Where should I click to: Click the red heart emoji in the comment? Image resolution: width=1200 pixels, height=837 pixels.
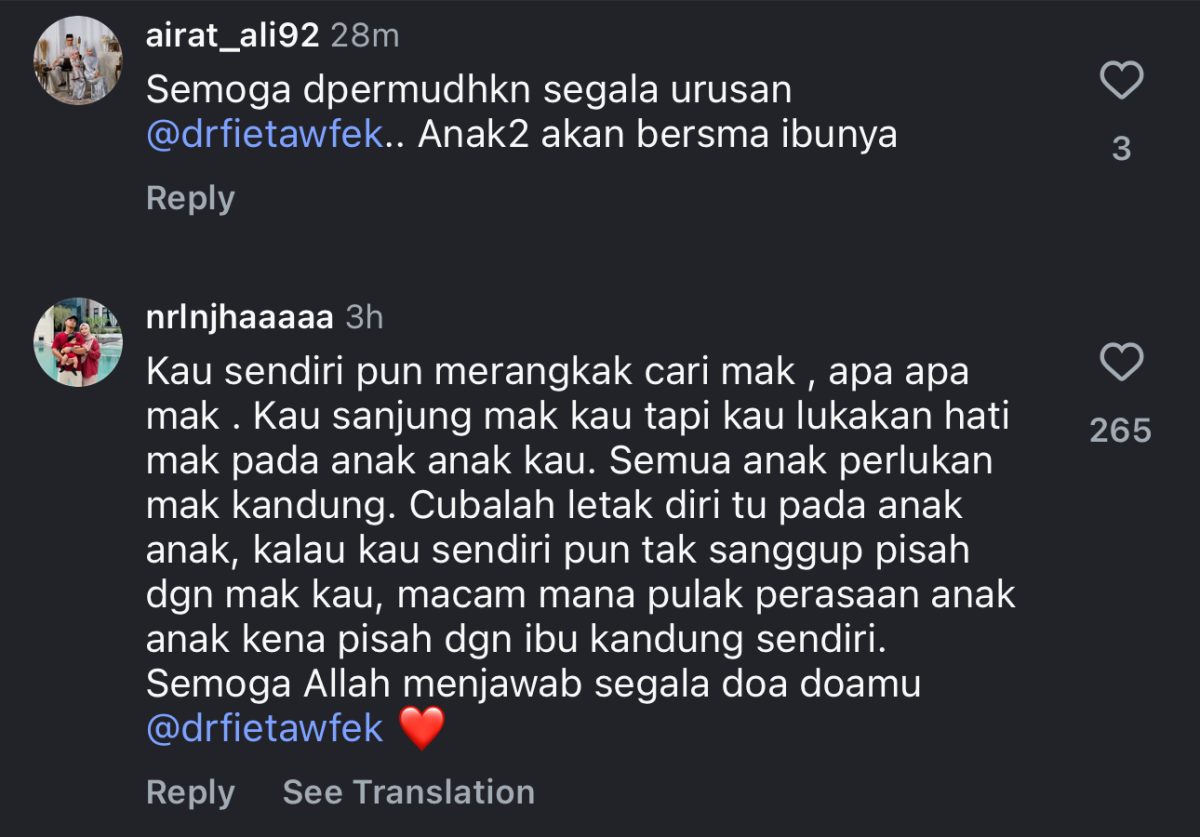pyautogui.click(x=421, y=729)
